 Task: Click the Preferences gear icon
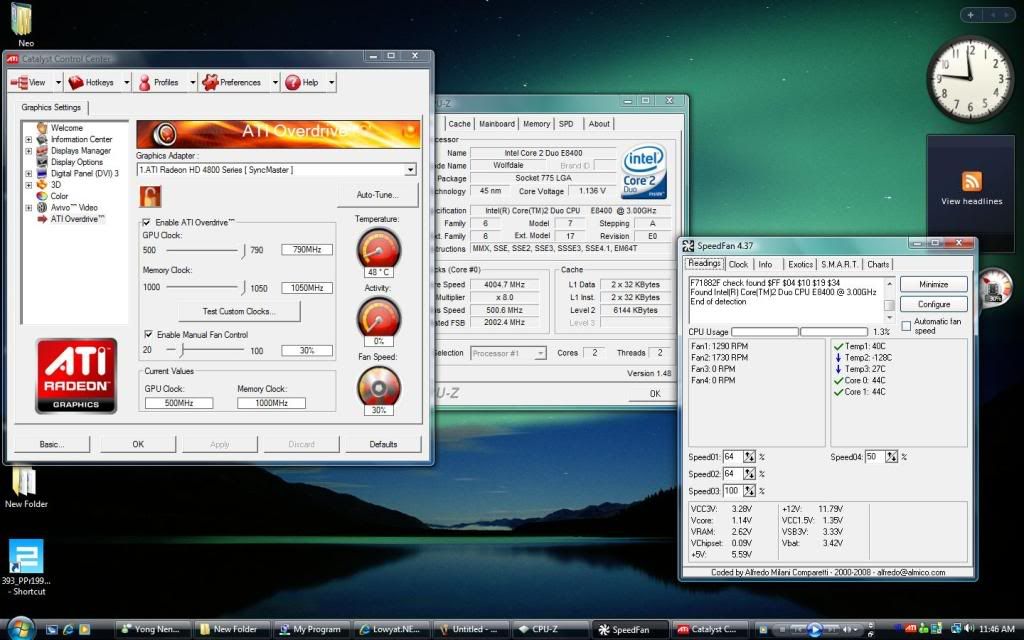pos(210,82)
